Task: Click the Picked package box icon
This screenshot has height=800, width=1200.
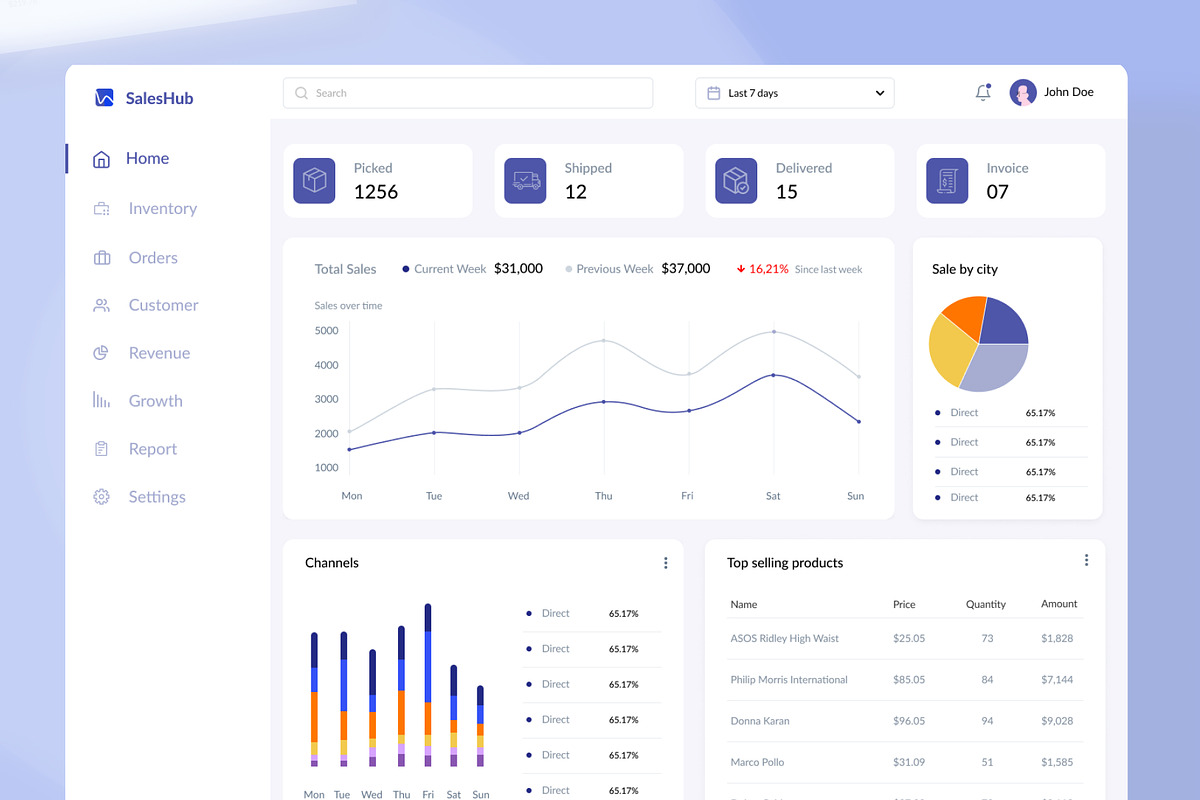Action: click(x=314, y=181)
